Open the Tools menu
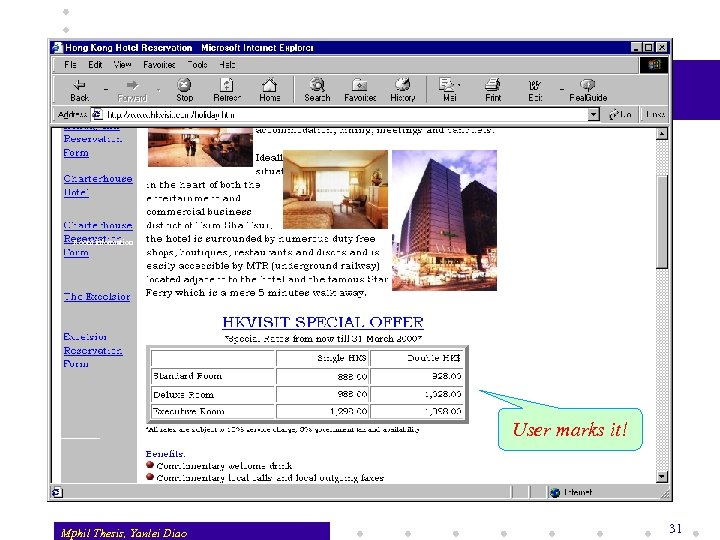The height and width of the screenshot is (540, 720). 197,65
